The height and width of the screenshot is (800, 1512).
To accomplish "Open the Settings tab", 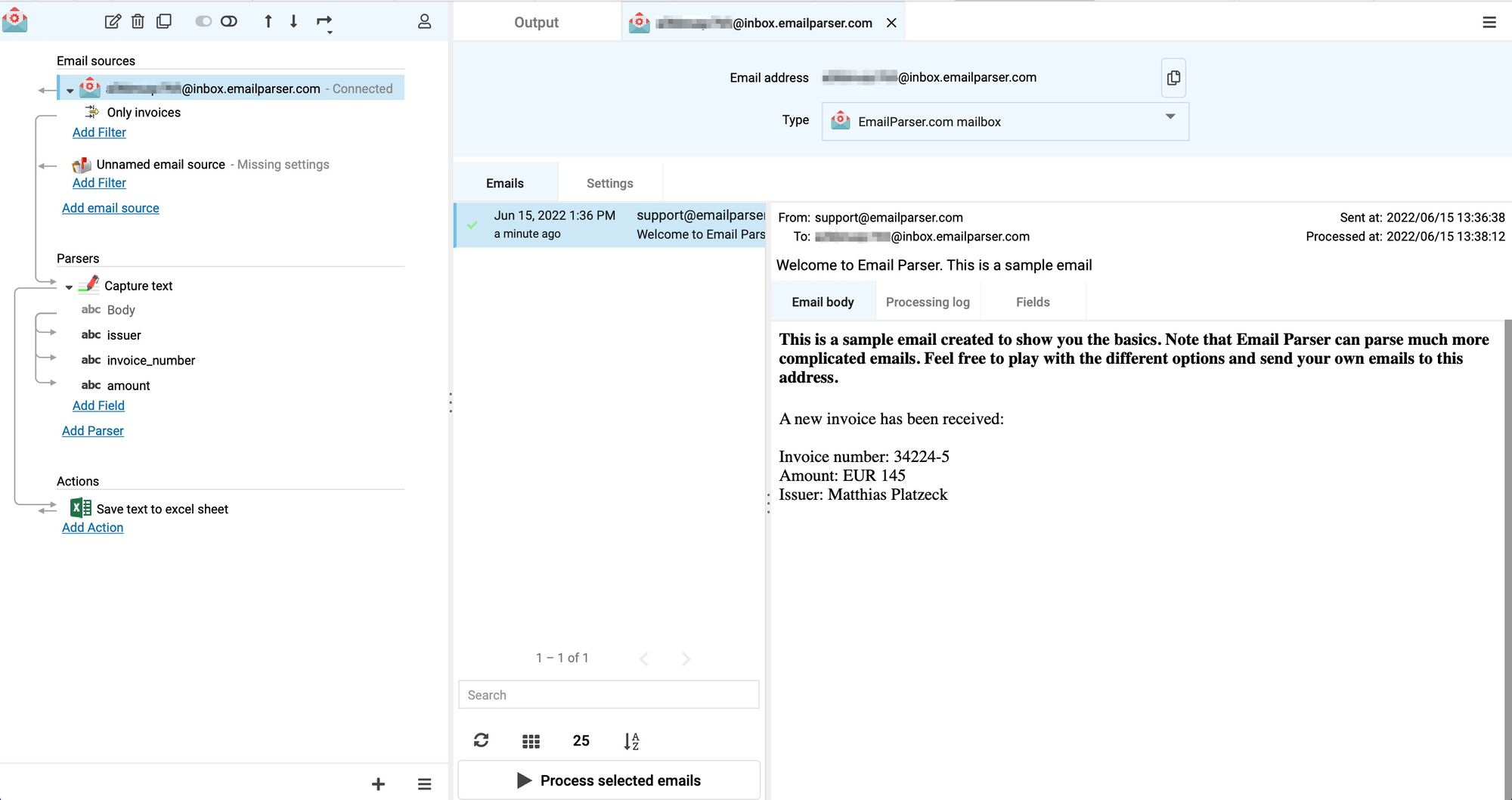I will point(609,183).
